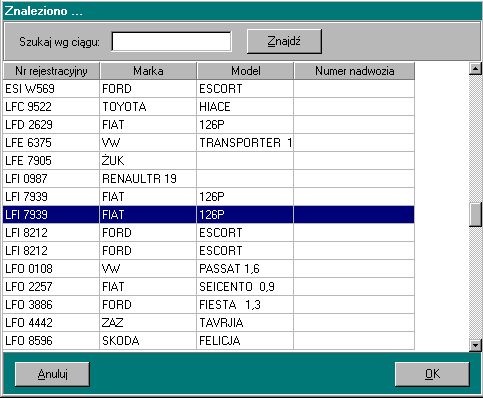Select registration LFC 9522

click(x=51, y=107)
